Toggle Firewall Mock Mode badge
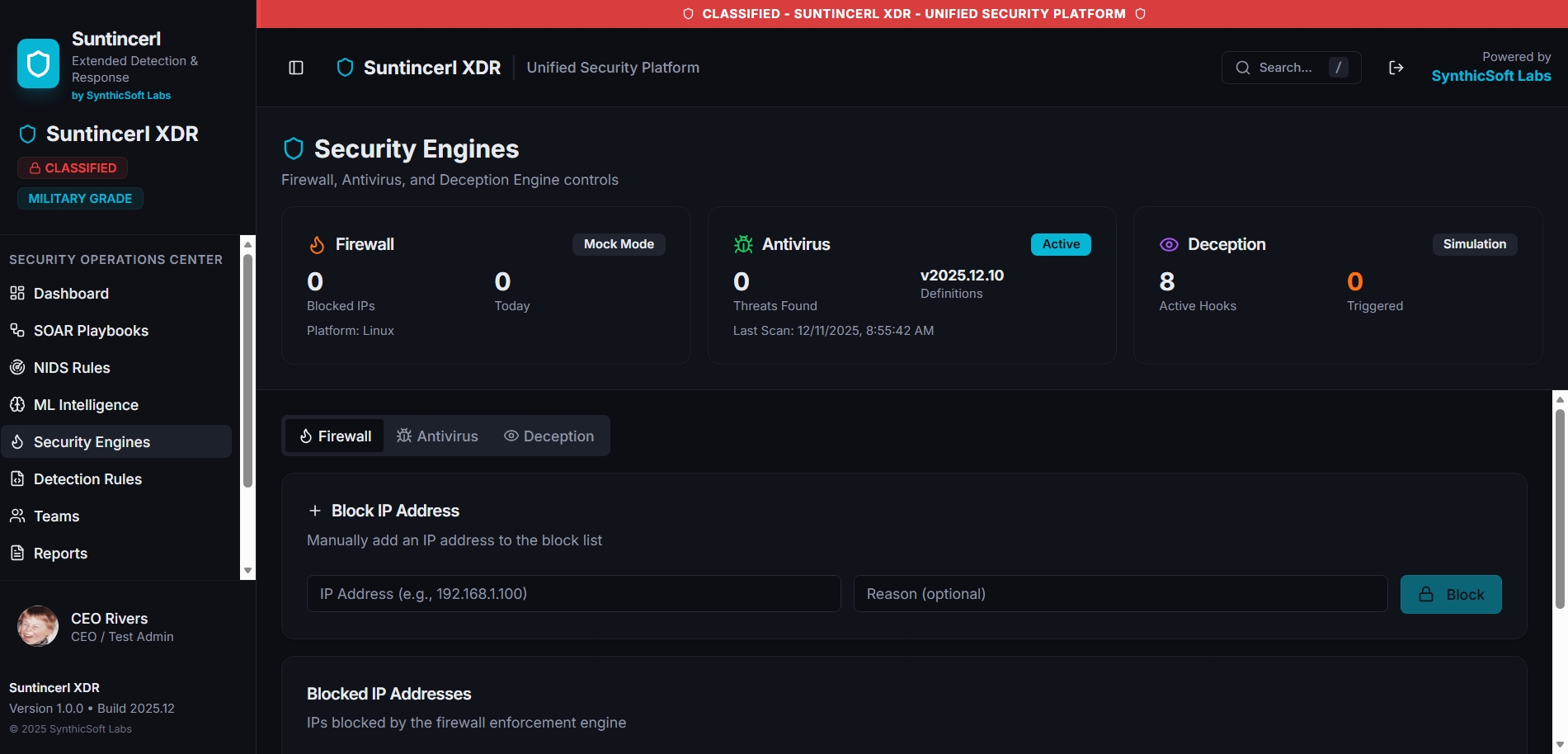This screenshot has height=754, width=1568. click(x=618, y=244)
